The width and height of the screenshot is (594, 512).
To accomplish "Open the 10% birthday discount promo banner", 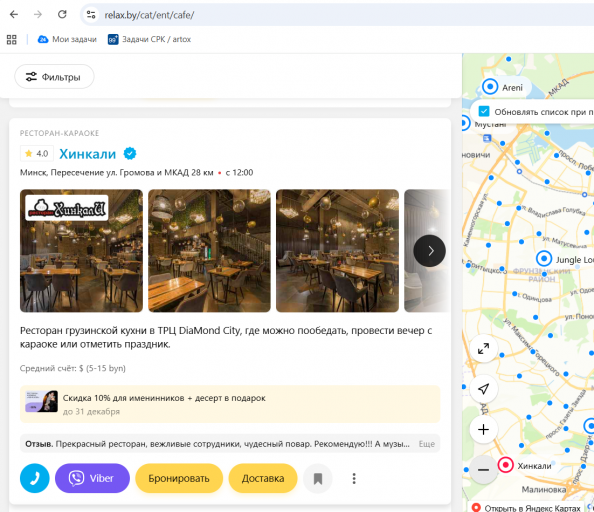I will 230,404.
